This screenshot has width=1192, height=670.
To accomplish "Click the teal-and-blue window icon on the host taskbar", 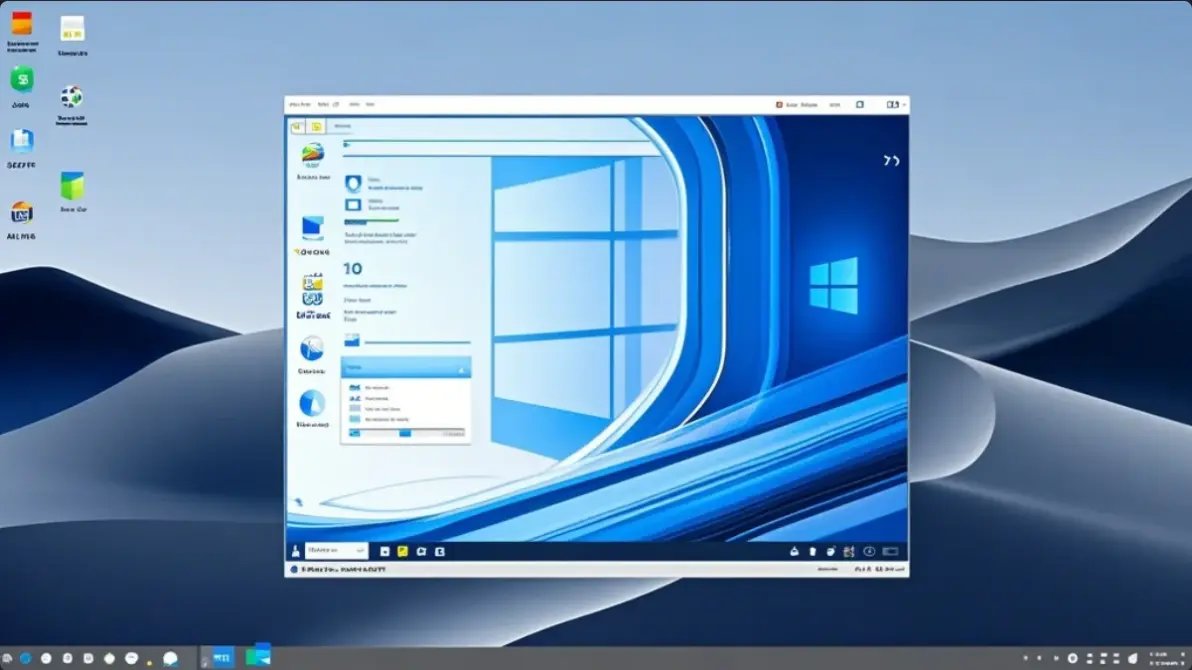I will [x=258, y=656].
